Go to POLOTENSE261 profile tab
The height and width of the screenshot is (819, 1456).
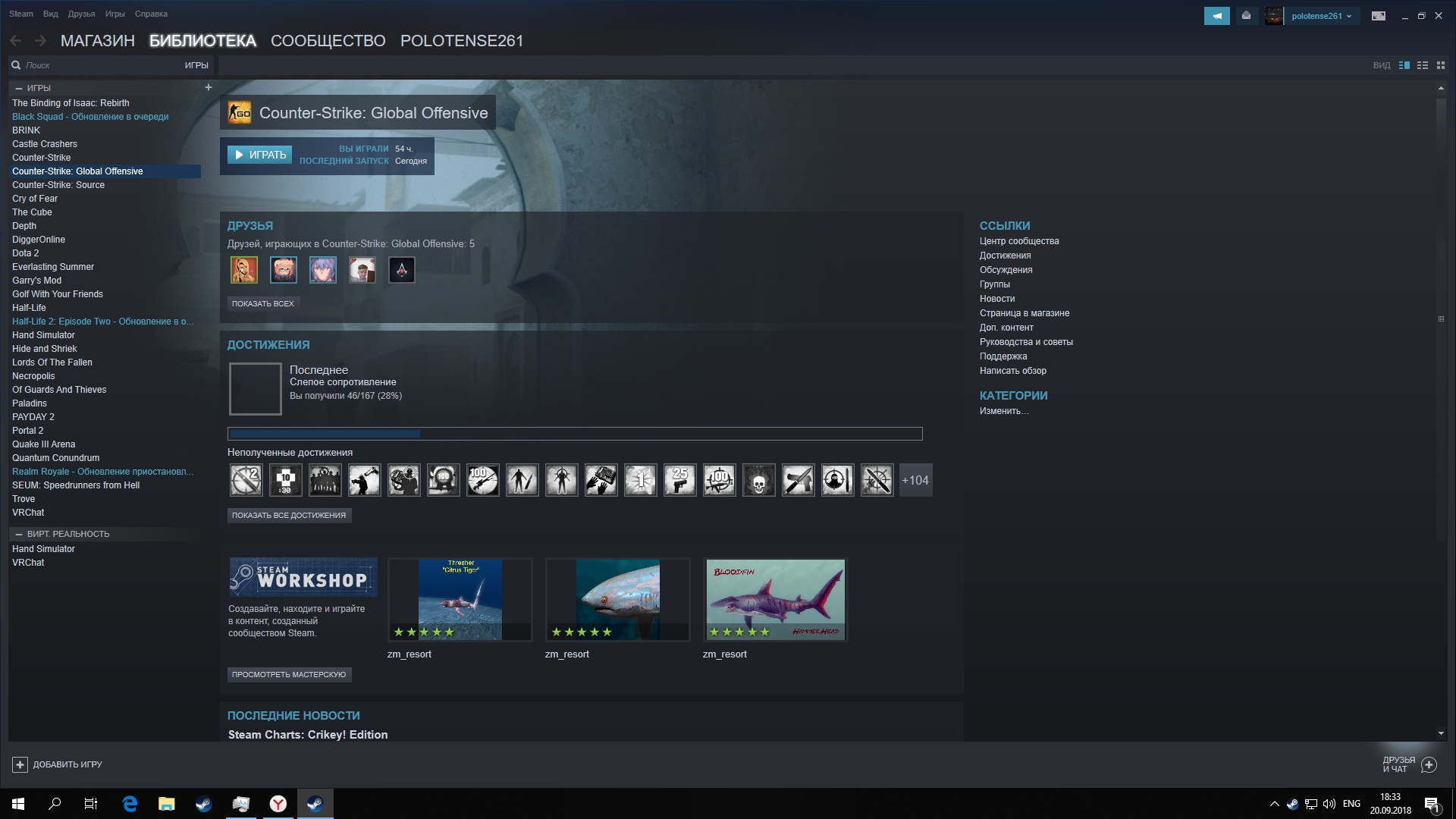[462, 41]
